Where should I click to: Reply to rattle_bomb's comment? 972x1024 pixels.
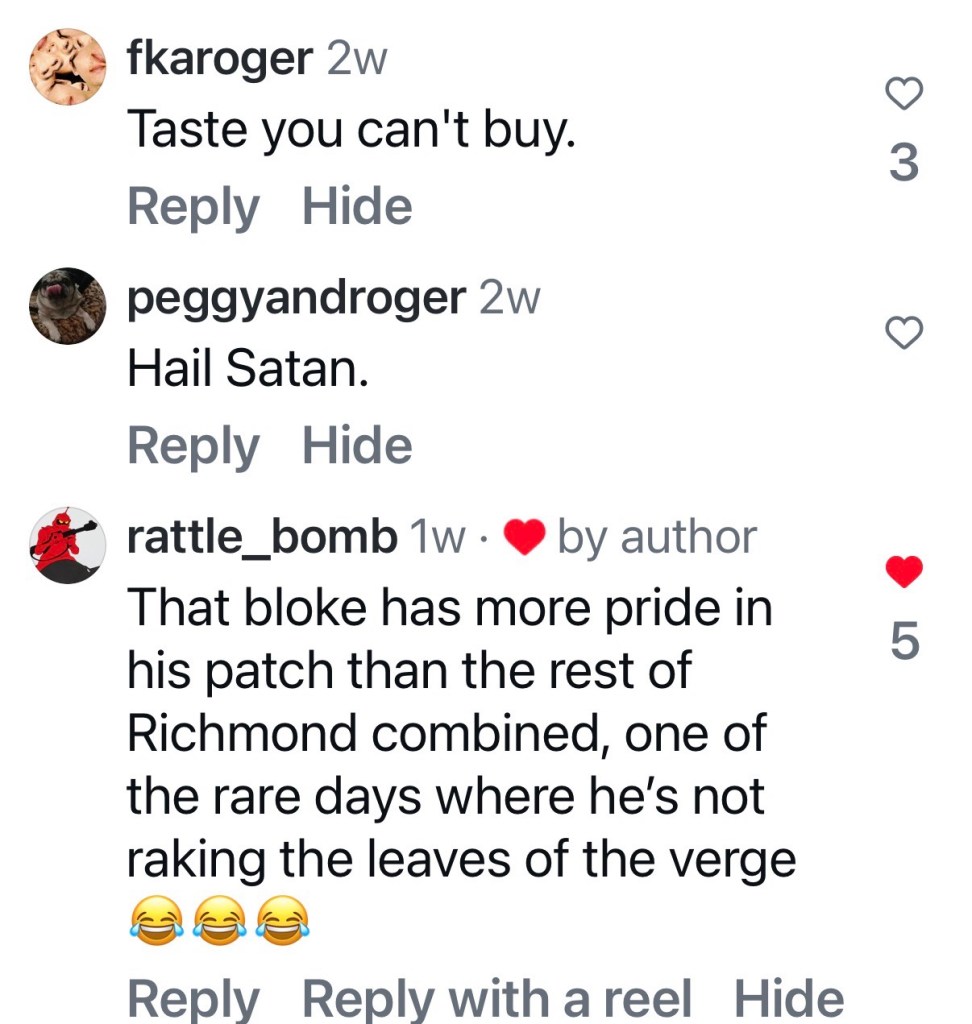(193, 999)
